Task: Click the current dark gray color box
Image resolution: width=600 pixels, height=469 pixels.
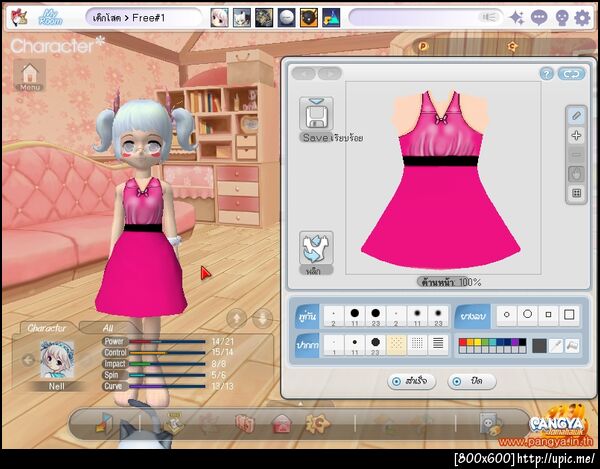Action: [x=539, y=346]
